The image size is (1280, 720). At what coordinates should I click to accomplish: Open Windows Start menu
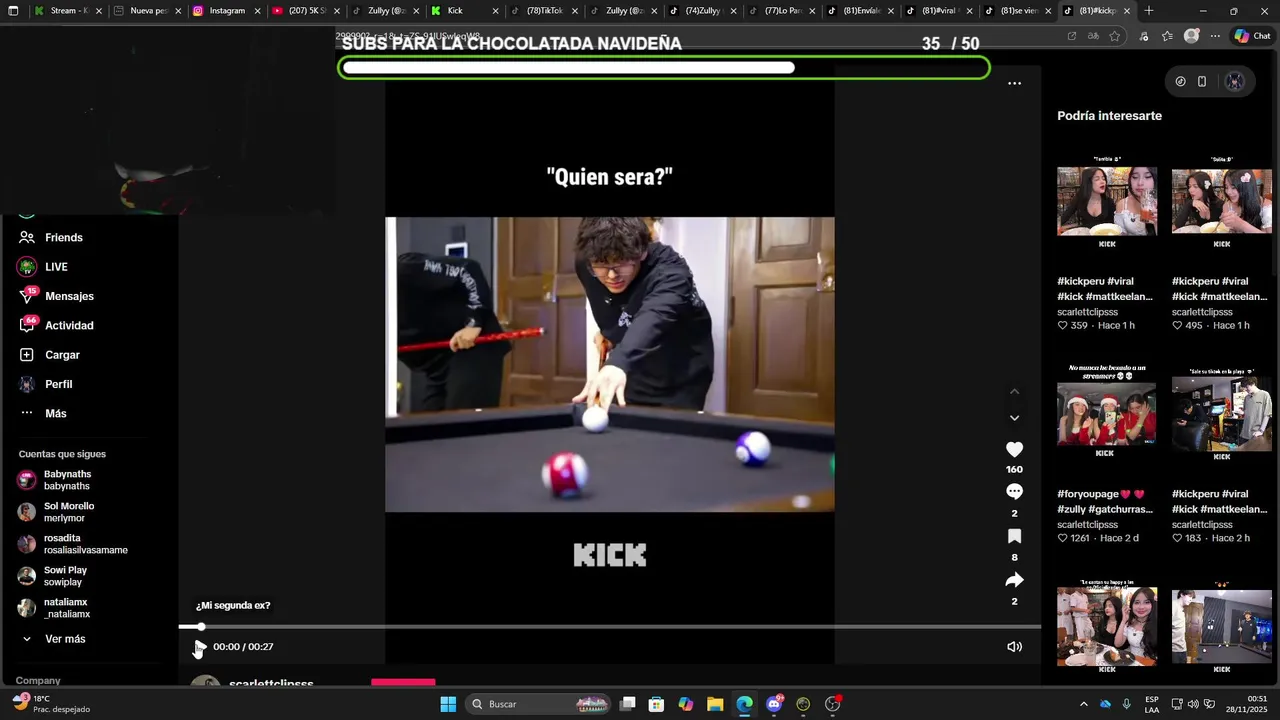pos(448,704)
